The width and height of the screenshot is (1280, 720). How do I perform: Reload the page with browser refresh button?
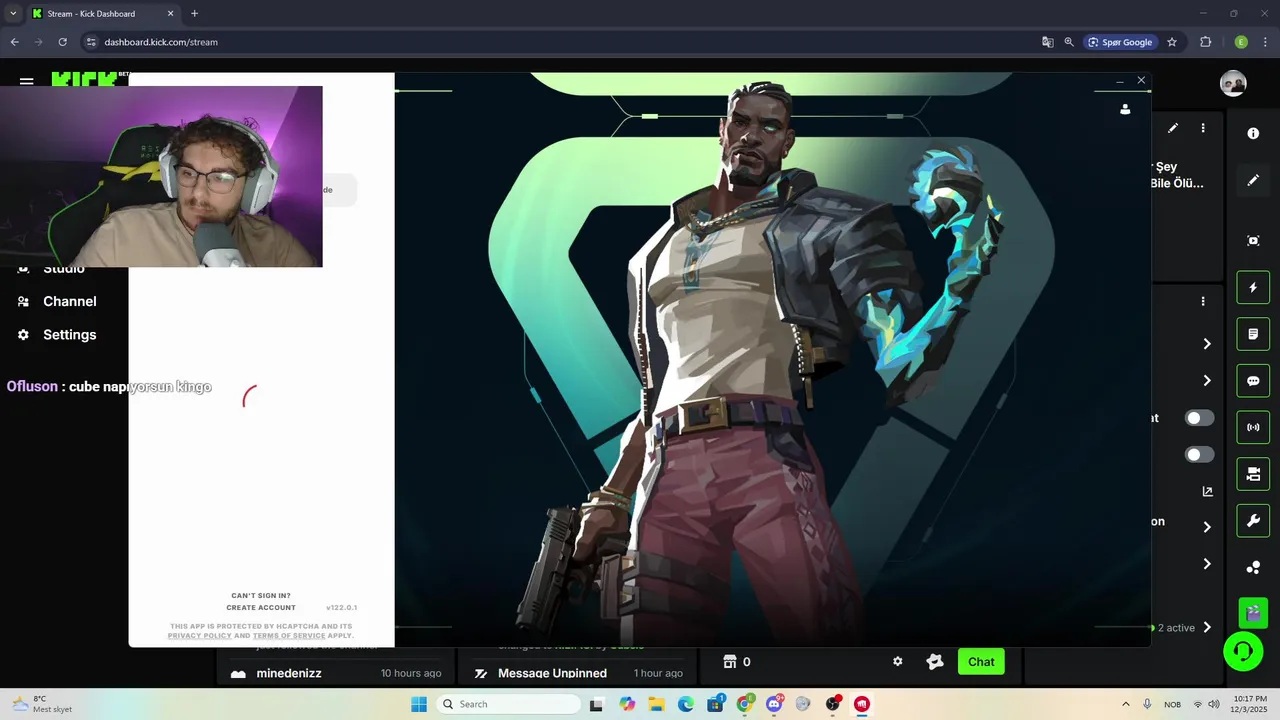[62, 42]
